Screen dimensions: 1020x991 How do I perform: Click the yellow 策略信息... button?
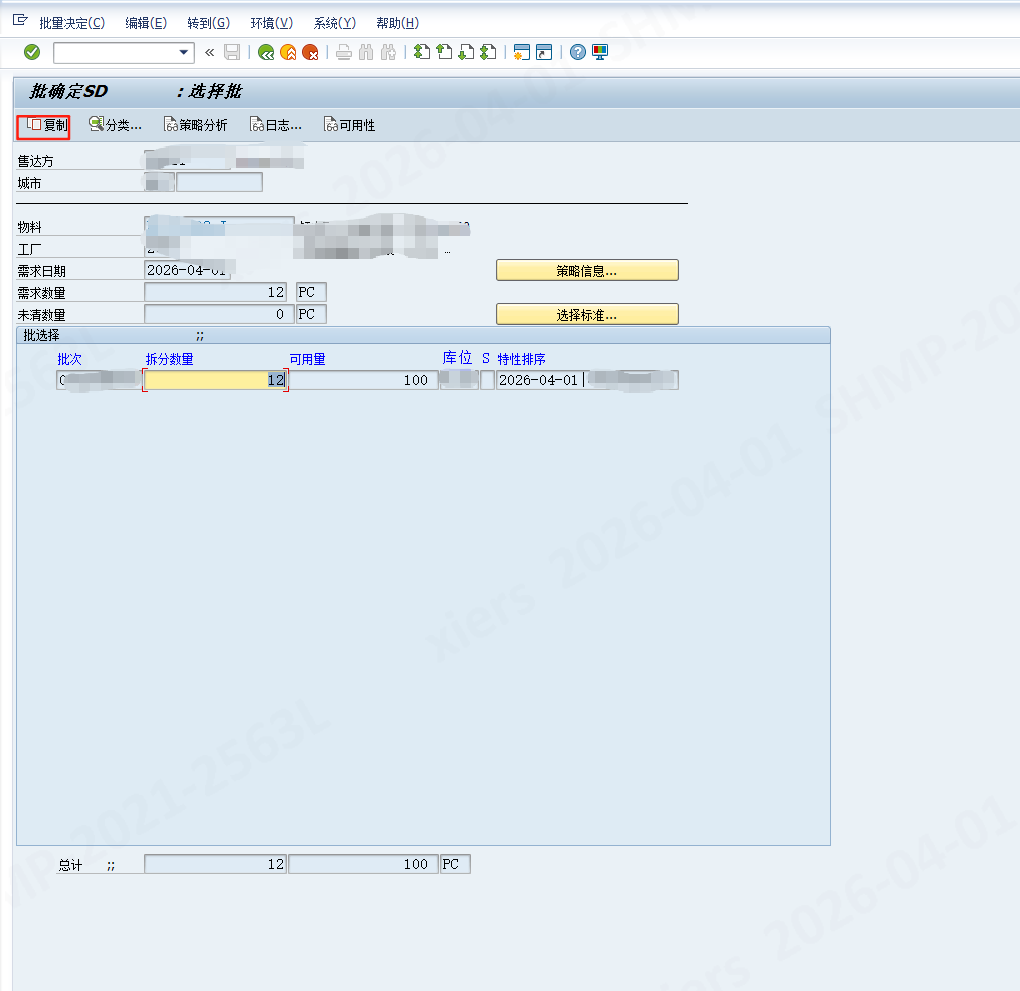click(x=587, y=271)
